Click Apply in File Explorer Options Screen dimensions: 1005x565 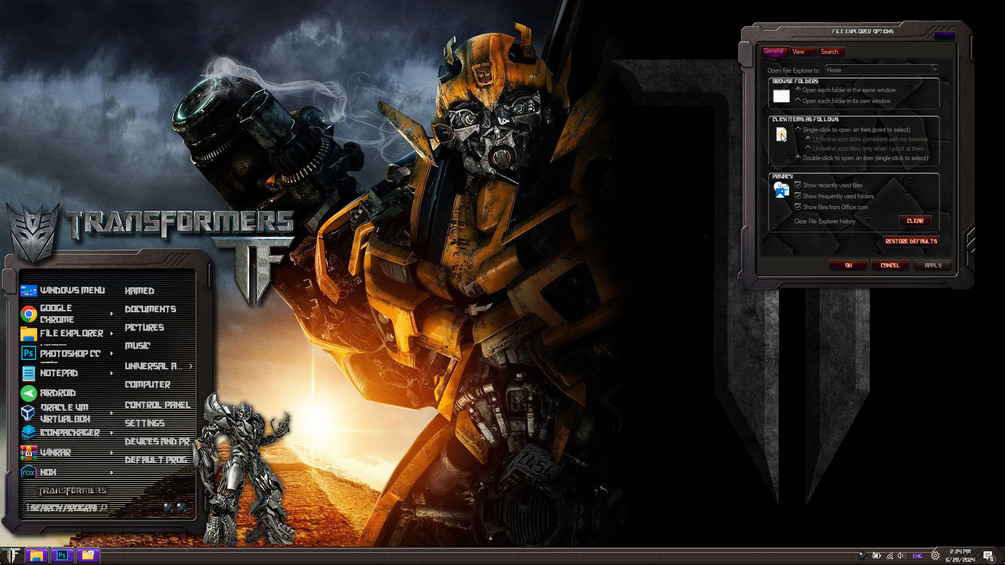(933, 265)
